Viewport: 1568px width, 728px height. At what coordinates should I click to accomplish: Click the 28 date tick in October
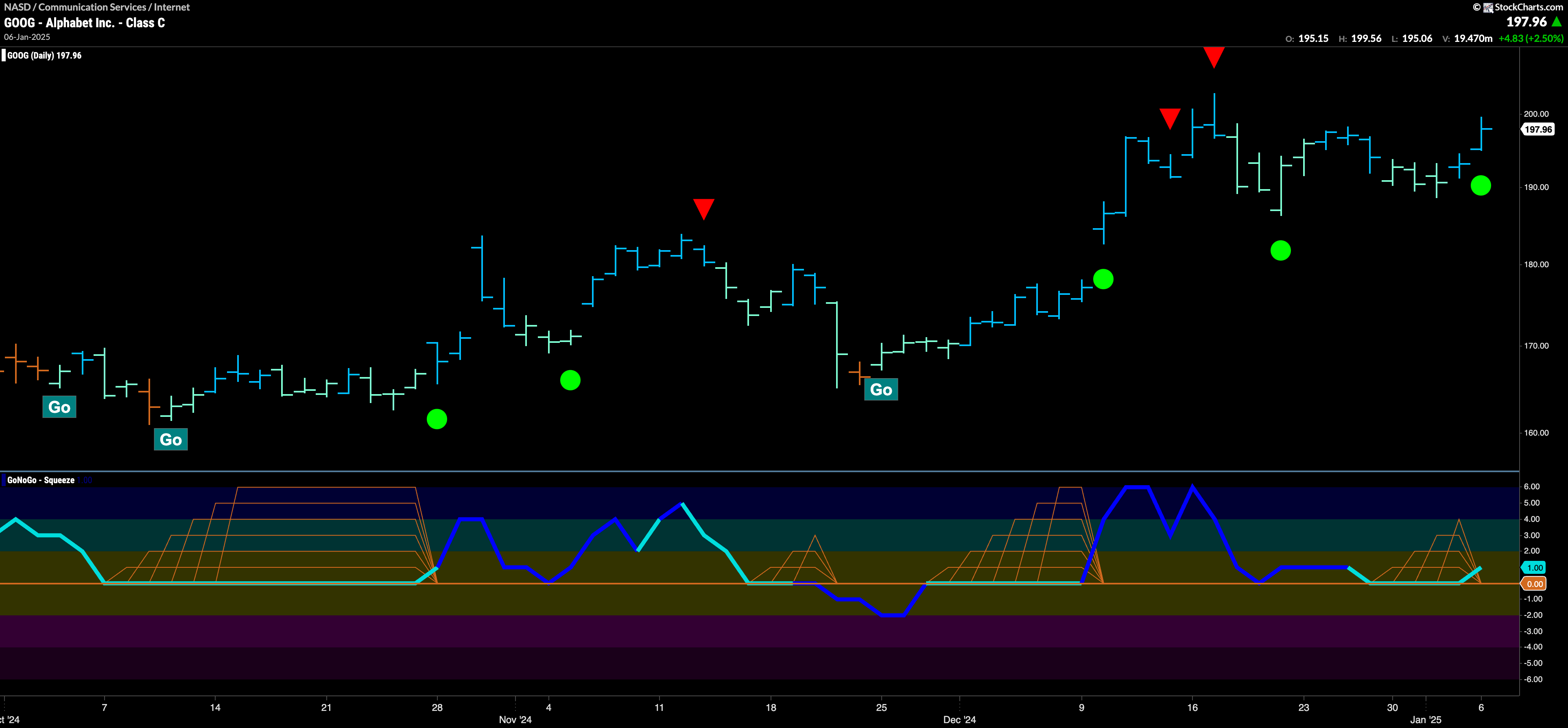(x=437, y=707)
